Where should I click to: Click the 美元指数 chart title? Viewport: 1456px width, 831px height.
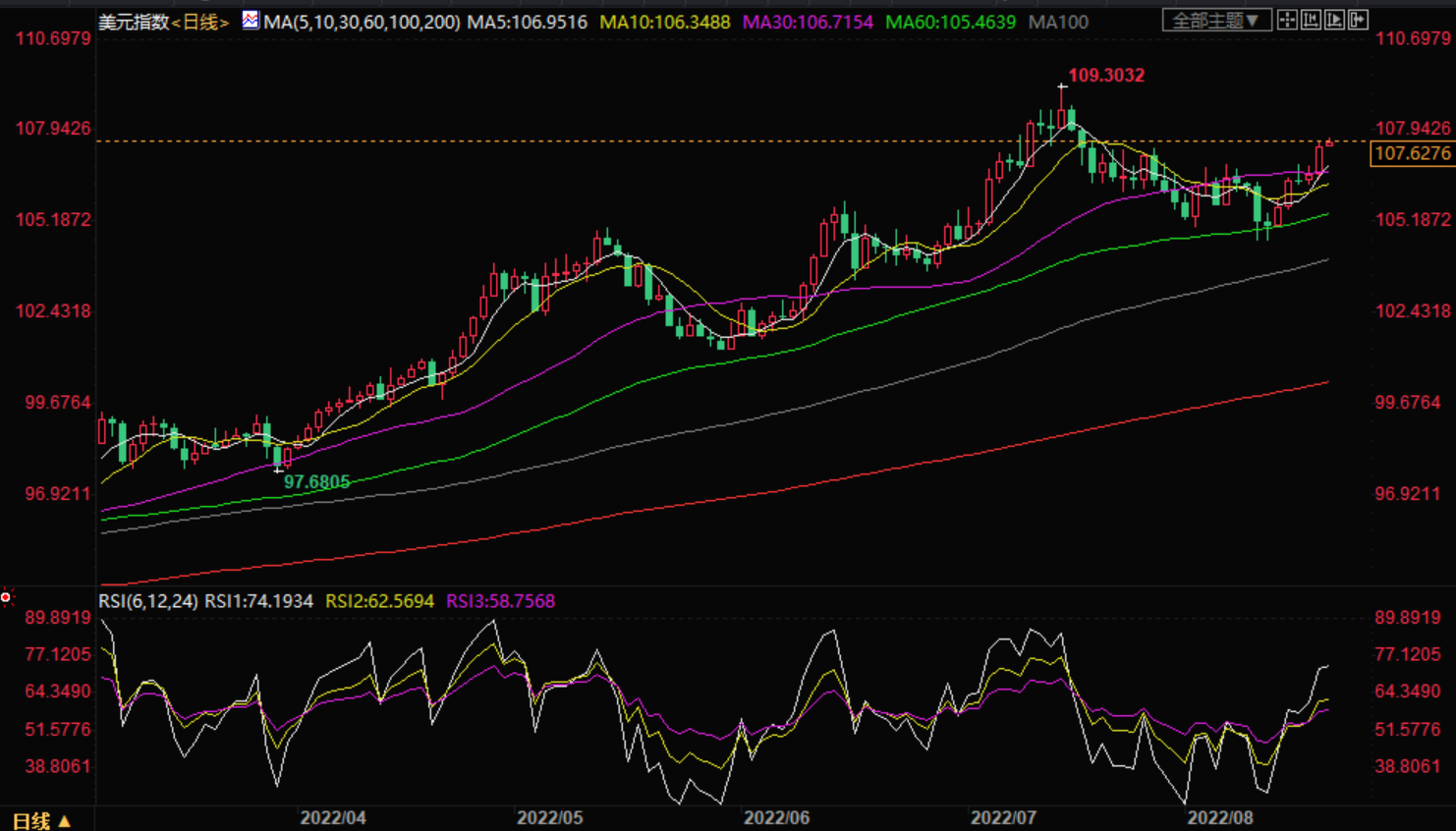click(134, 22)
